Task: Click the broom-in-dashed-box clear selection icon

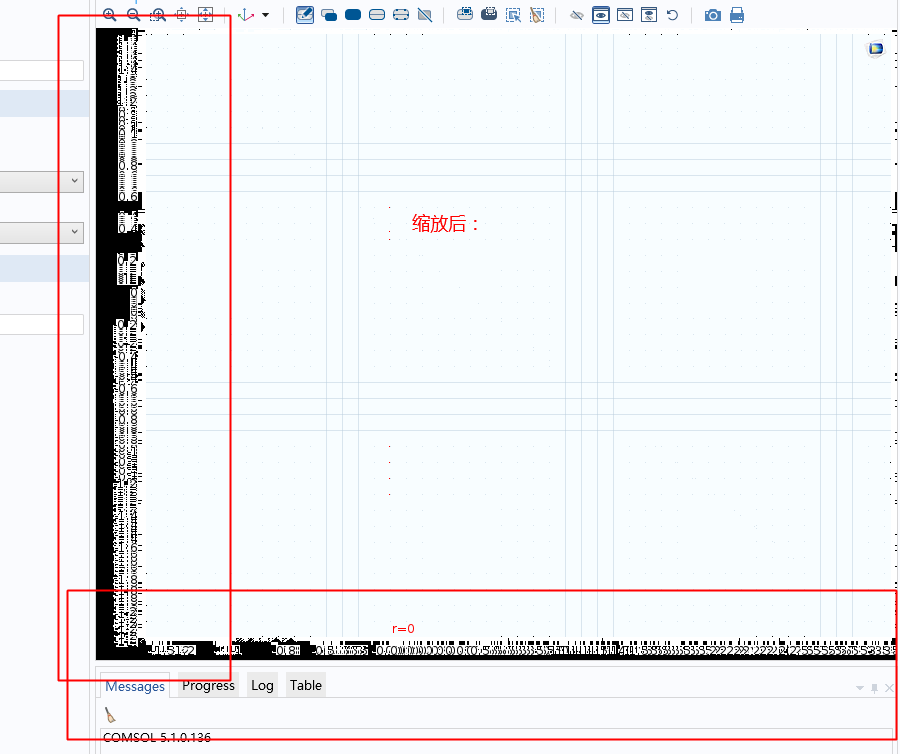Action: (537, 15)
